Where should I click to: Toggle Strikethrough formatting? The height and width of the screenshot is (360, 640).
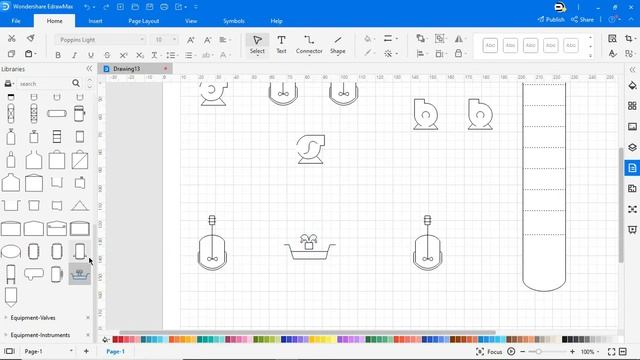pos(107,55)
